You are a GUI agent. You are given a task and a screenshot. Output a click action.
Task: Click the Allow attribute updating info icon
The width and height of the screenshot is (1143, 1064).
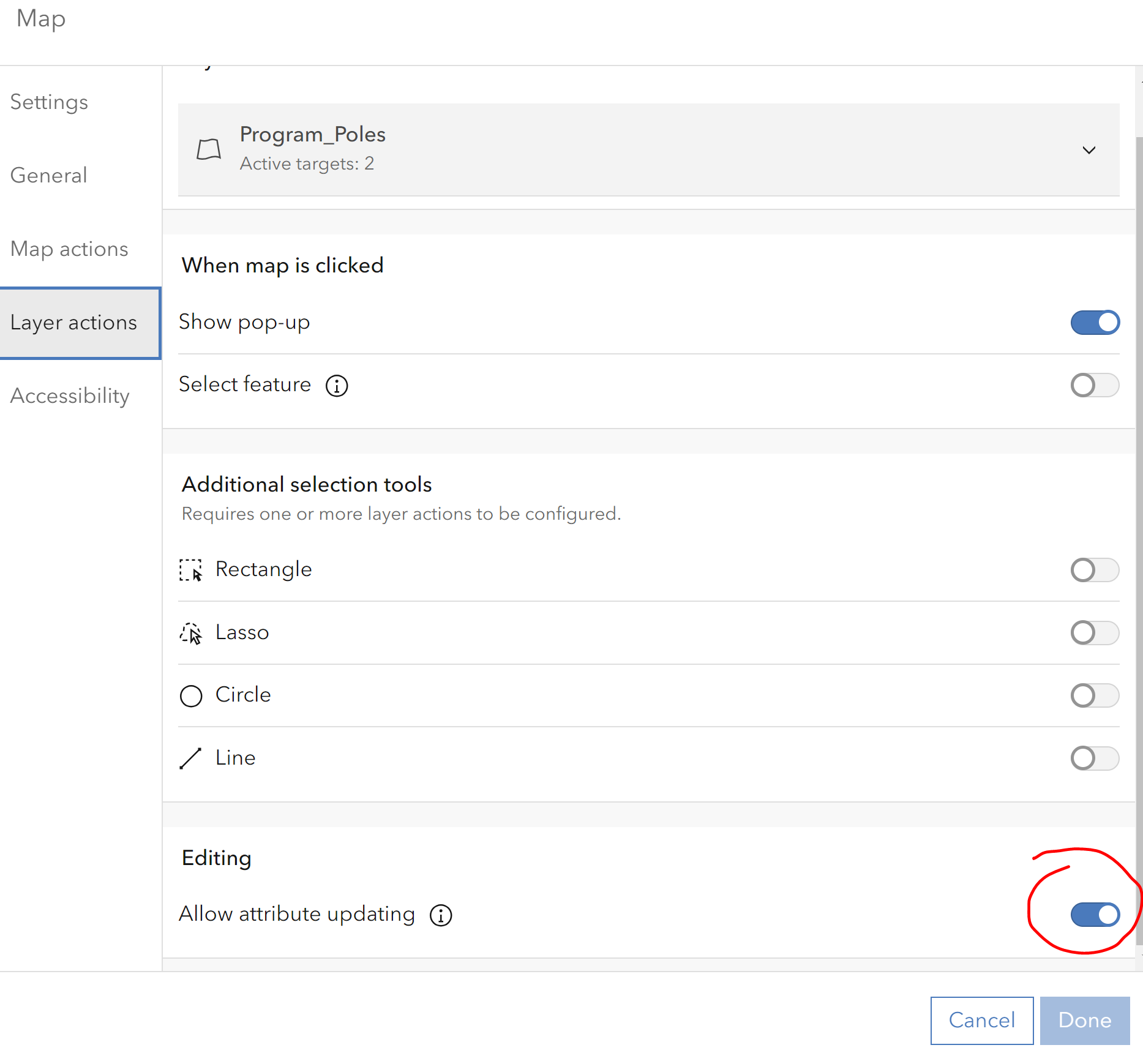tap(441, 915)
